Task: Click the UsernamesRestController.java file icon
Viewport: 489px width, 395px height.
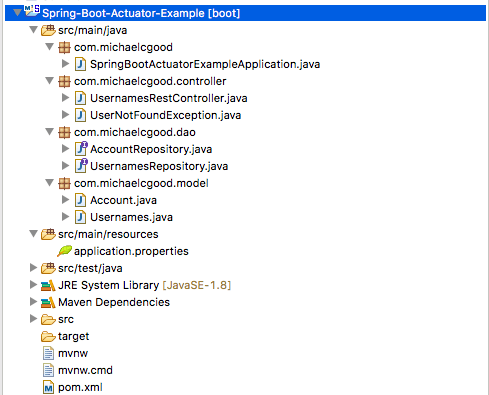Action: [x=80, y=98]
